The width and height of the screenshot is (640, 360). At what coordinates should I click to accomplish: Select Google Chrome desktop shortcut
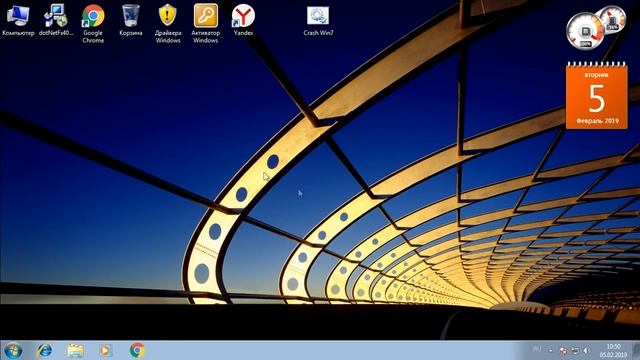point(93,24)
